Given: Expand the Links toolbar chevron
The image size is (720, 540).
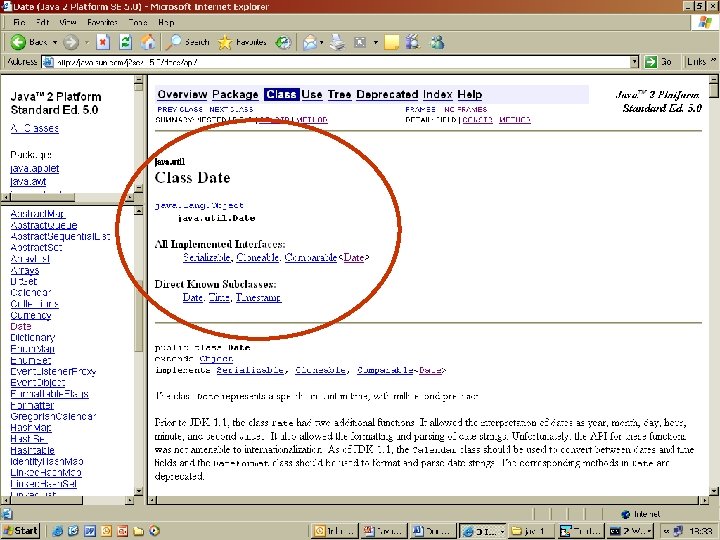Looking at the screenshot, I should (713, 60).
